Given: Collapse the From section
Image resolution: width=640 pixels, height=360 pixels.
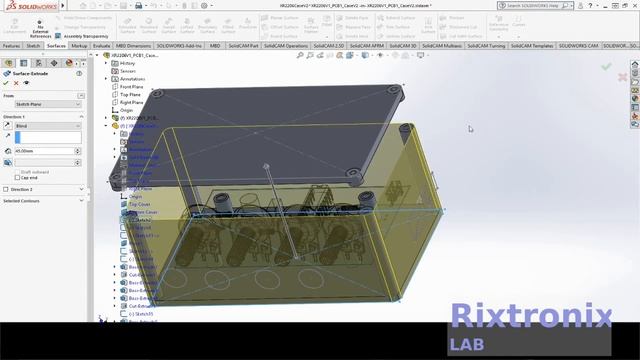Looking at the screenshot, I should [81, 96].
